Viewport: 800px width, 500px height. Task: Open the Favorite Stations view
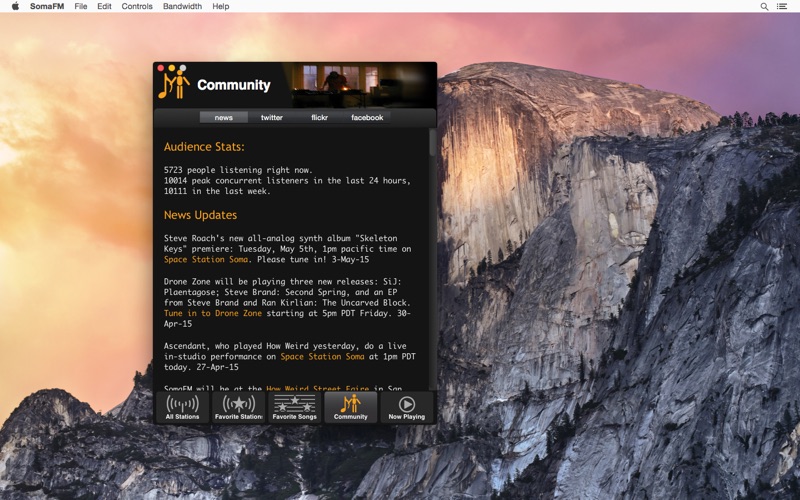[x=238, y=407]
